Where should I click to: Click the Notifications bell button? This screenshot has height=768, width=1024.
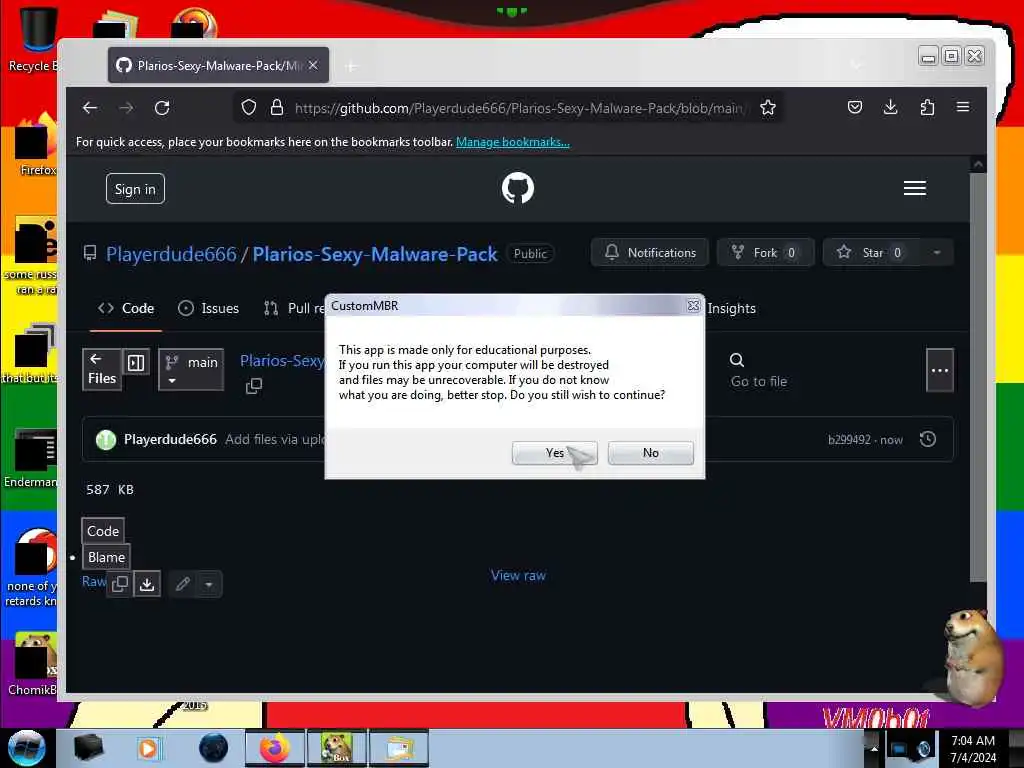[x=650, y=252]
